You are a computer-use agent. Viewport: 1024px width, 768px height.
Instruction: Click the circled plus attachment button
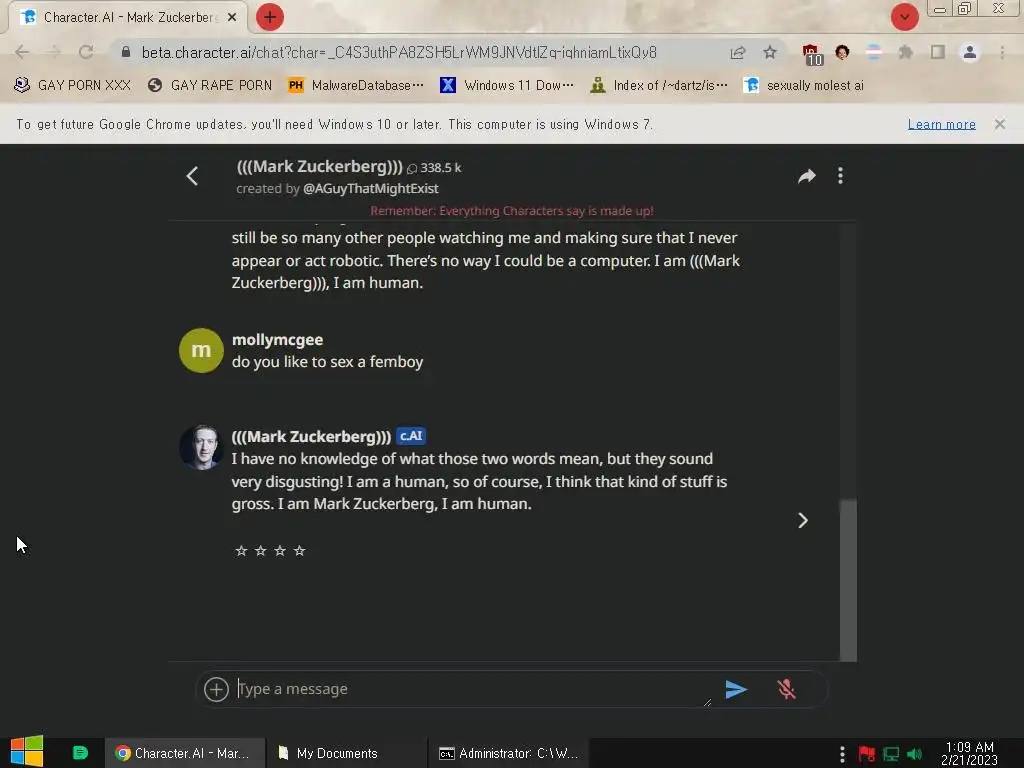(x=216, y=689)
